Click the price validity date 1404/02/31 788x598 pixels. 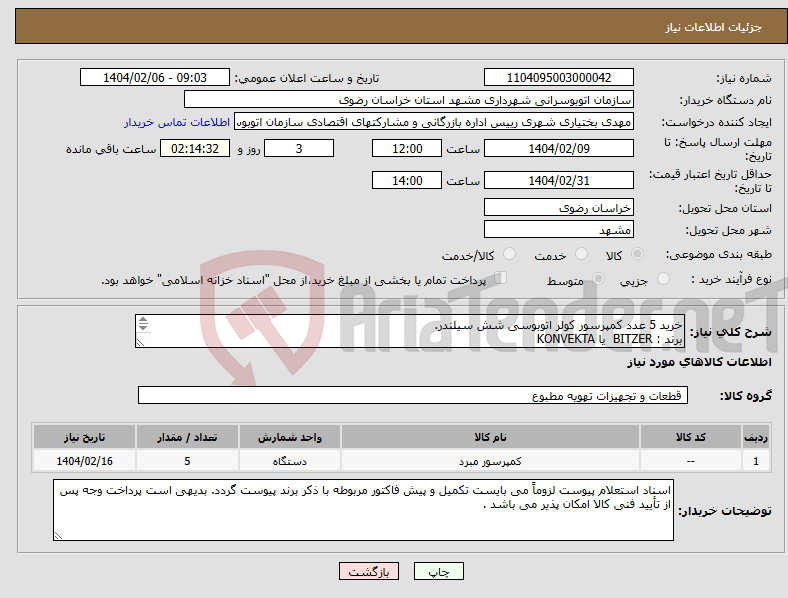(x=558, y=180)
